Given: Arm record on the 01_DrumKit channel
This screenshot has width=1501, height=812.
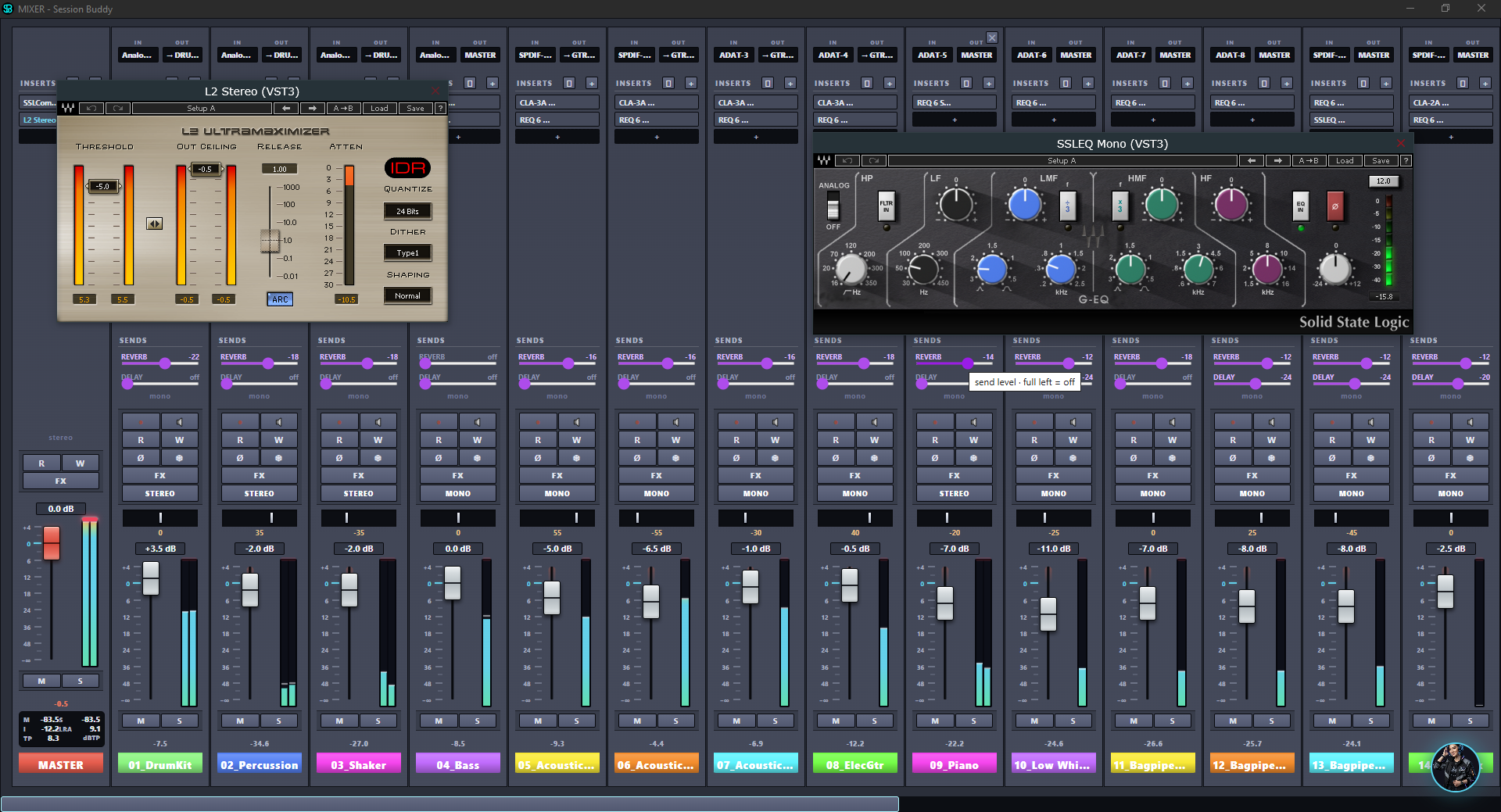Looking at the screenshot, I should pos(141,422).
